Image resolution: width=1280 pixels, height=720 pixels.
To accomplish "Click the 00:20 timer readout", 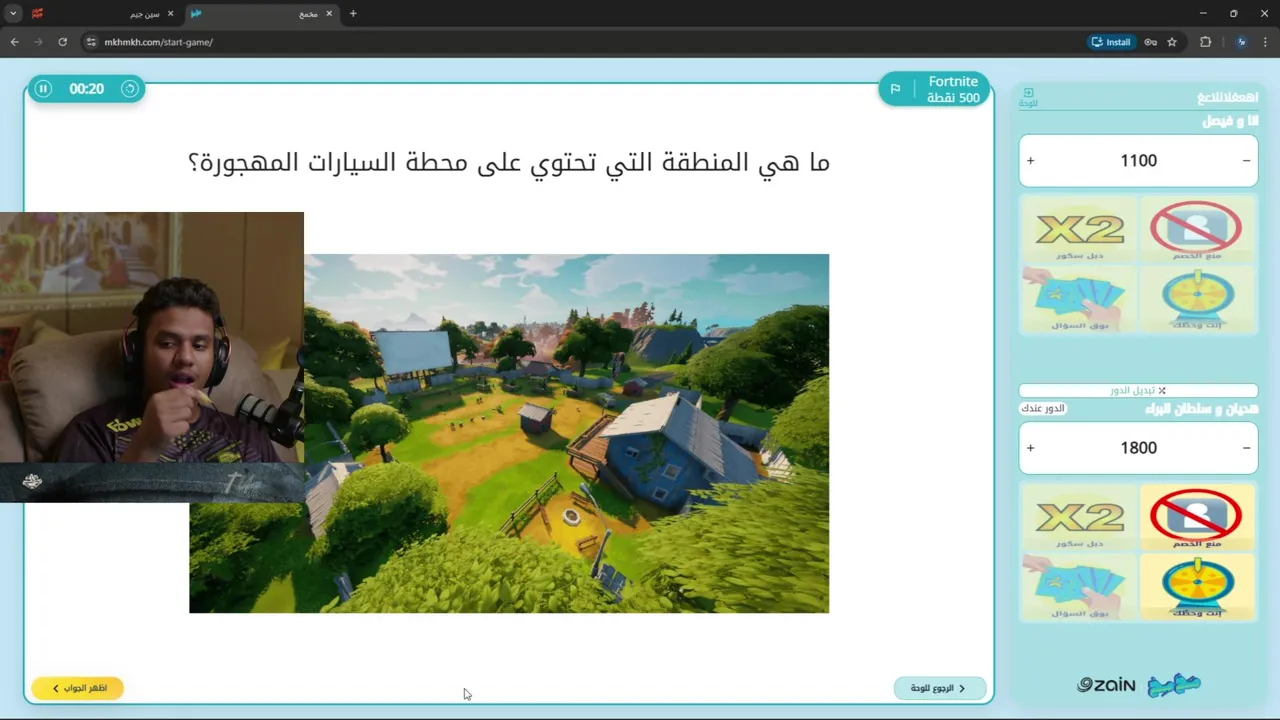I will (x=86, y=89).
